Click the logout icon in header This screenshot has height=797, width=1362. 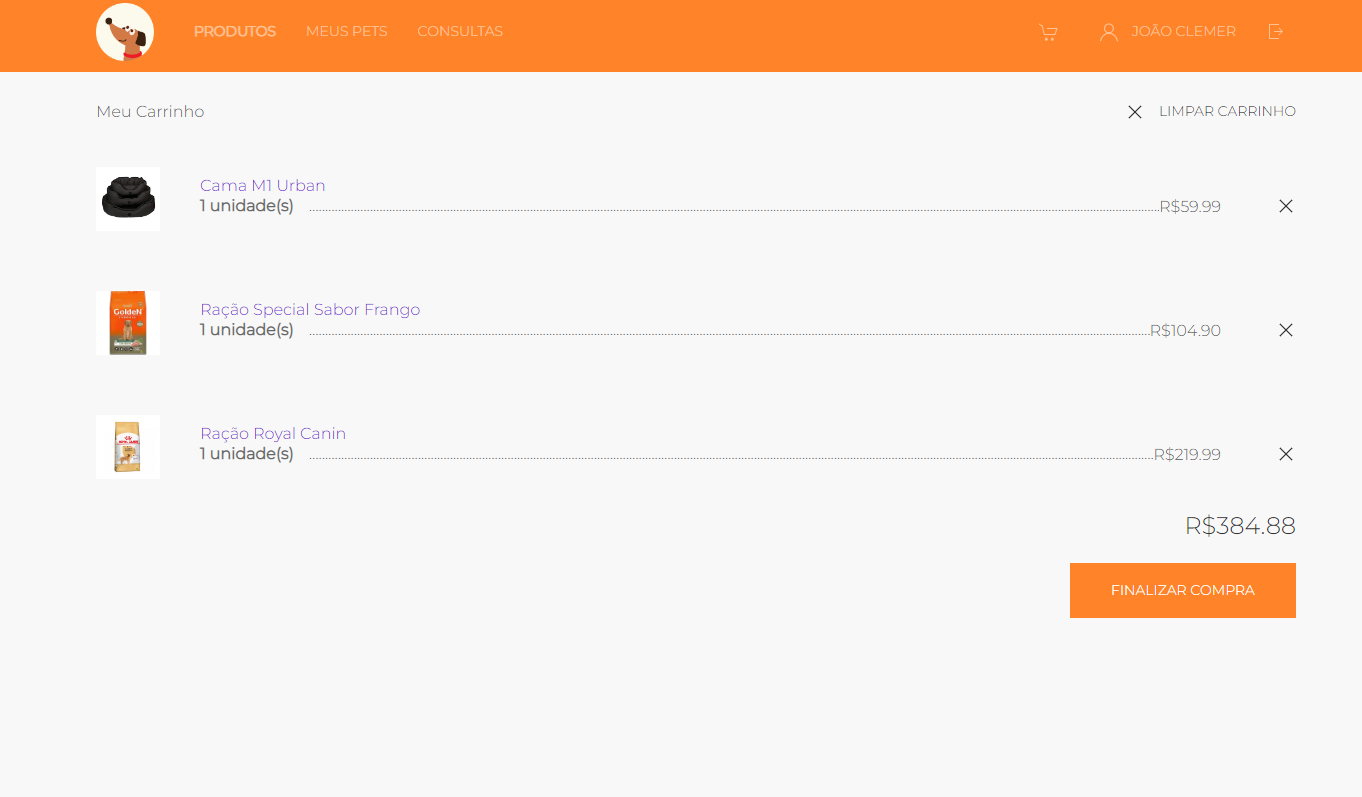tap(1275, 32)
